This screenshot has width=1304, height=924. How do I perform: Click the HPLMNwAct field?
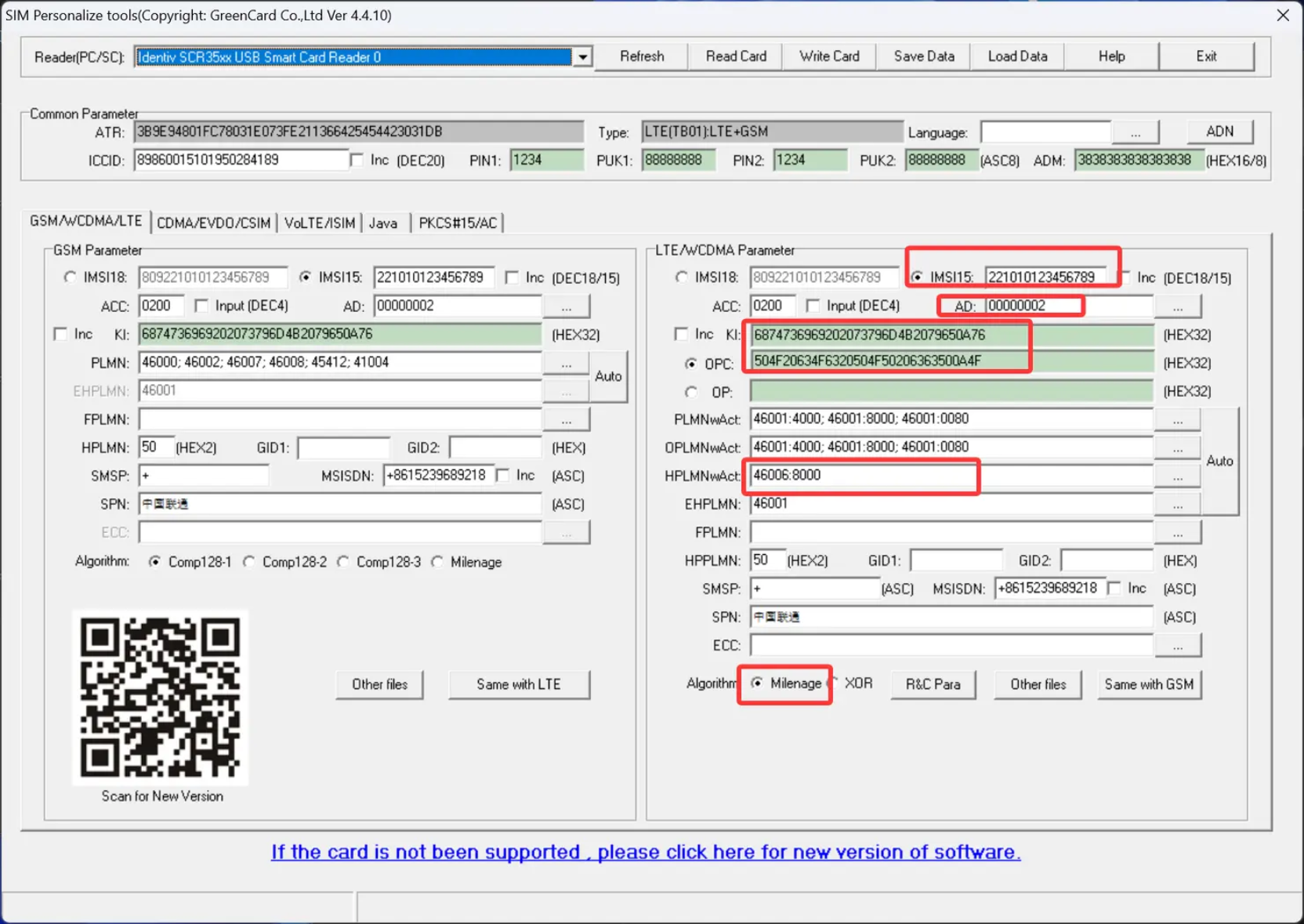tap(951, 475)
